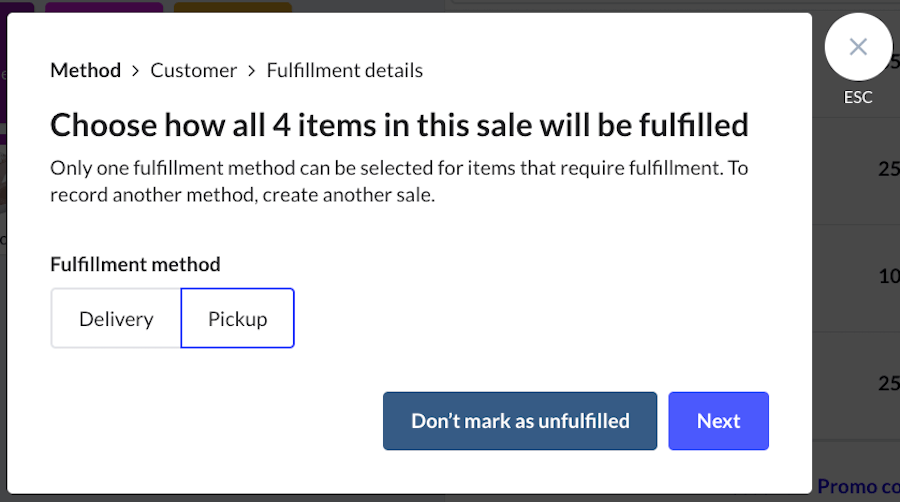
Task: Jump to the Customer breadcrumb step
Action: 193,70
